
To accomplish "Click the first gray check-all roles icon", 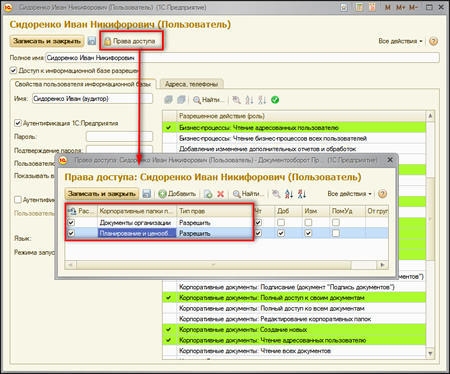I will (169, 100).
